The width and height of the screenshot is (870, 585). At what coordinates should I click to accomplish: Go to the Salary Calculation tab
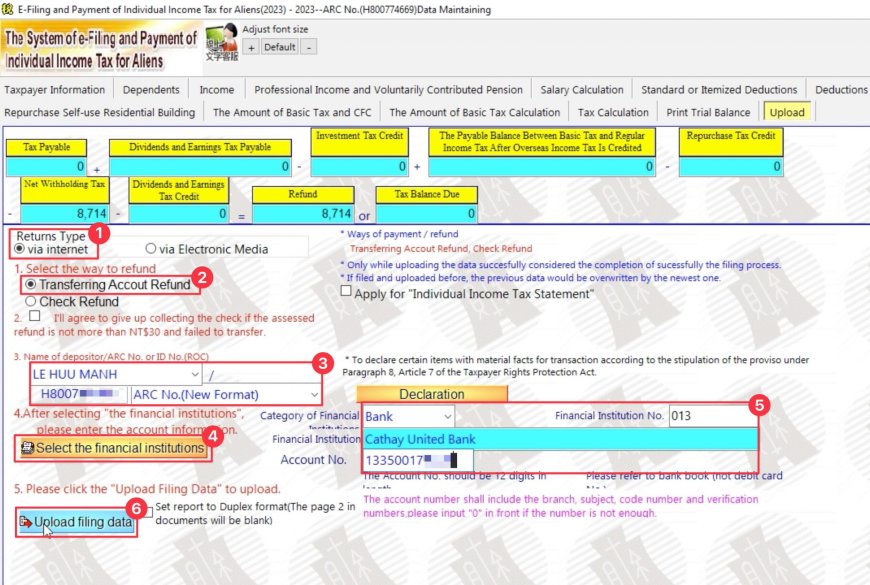[581, 90]
